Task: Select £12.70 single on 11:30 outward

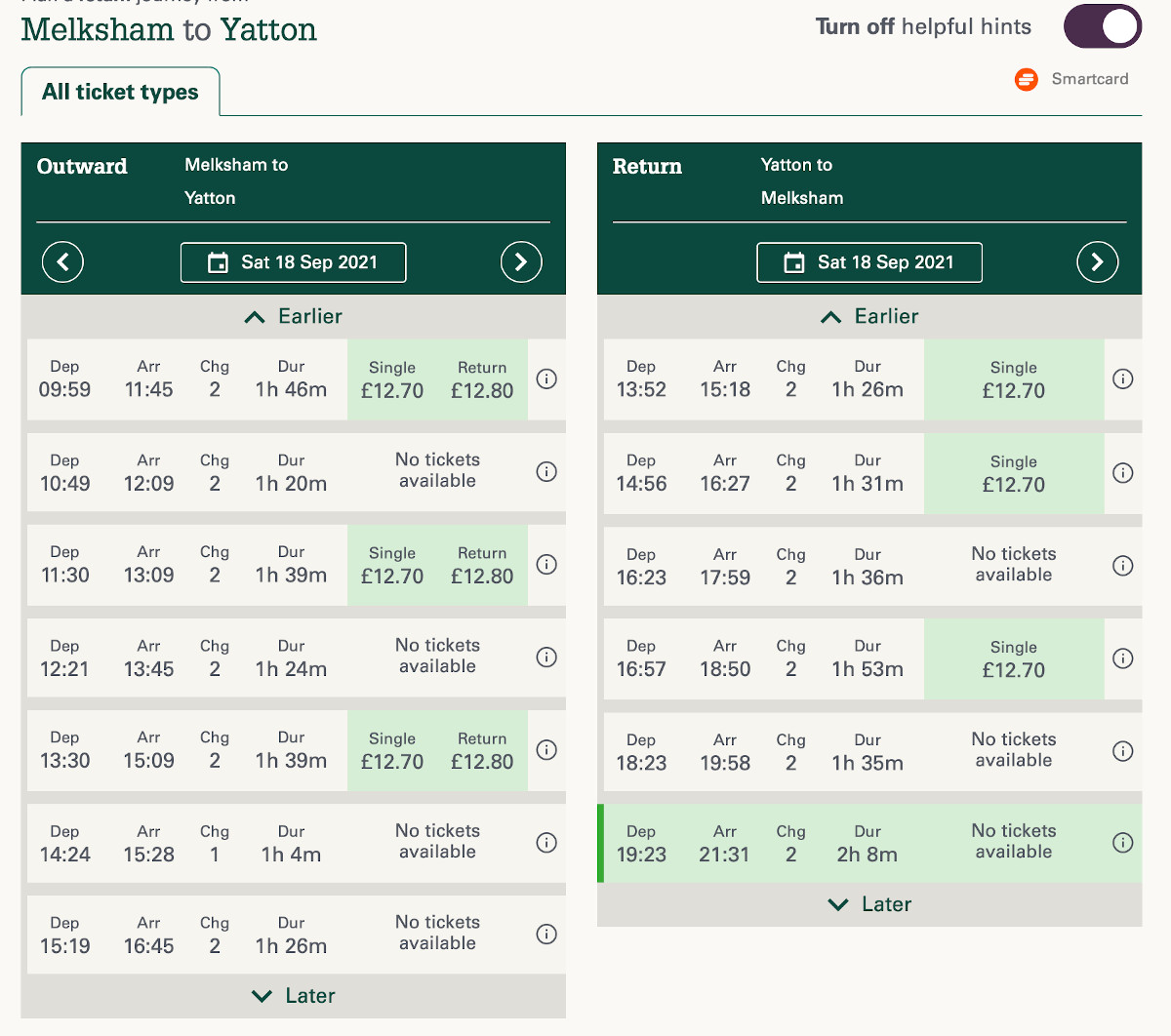Action: click(392, 566)
